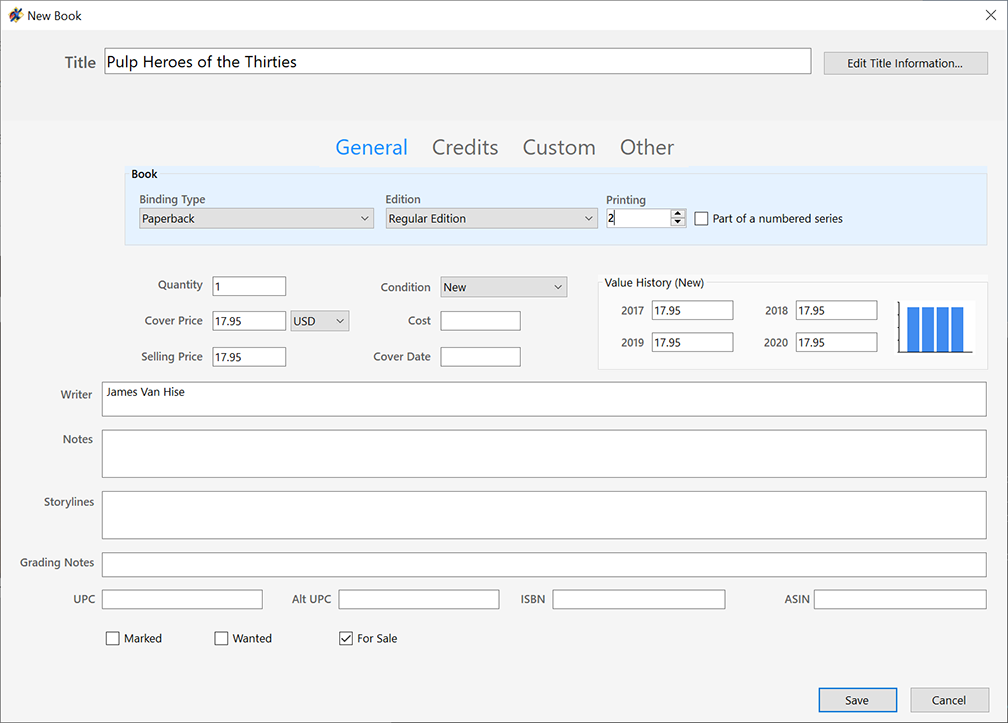Close the New Book dialog

click(991, 15)
